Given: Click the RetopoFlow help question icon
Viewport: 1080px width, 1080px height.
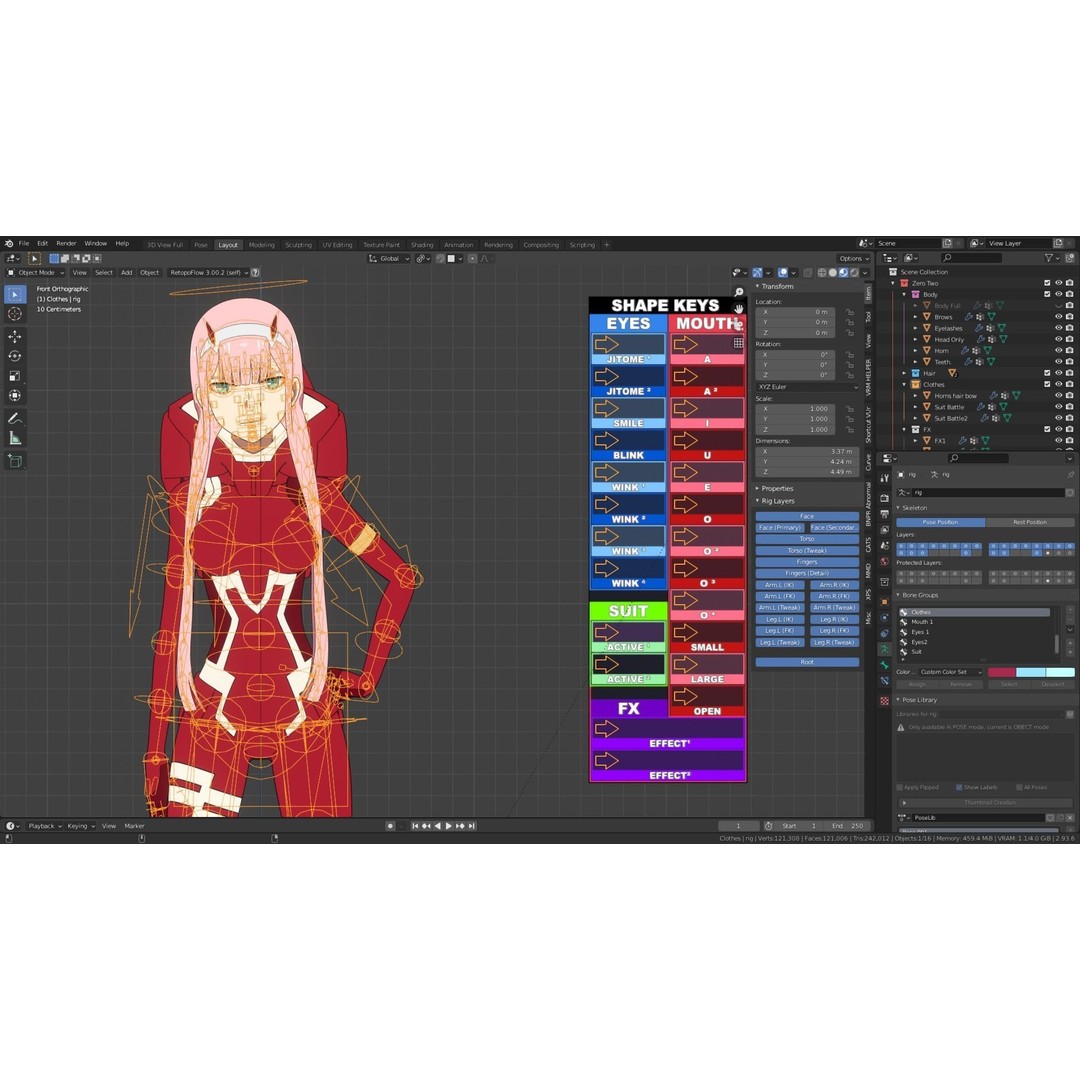Looking at the screenshot, I should click(255, 273).
